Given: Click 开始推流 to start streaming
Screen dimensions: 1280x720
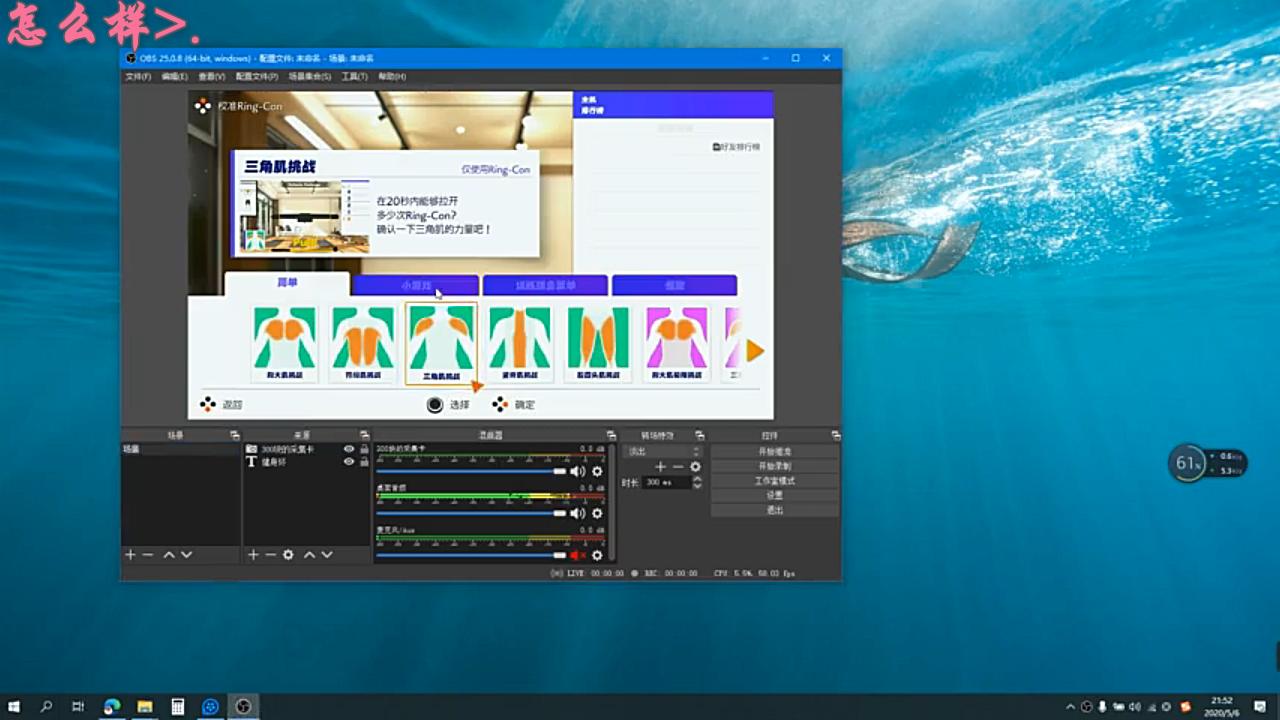Looking at the screenshot, I should click(775, 452).
